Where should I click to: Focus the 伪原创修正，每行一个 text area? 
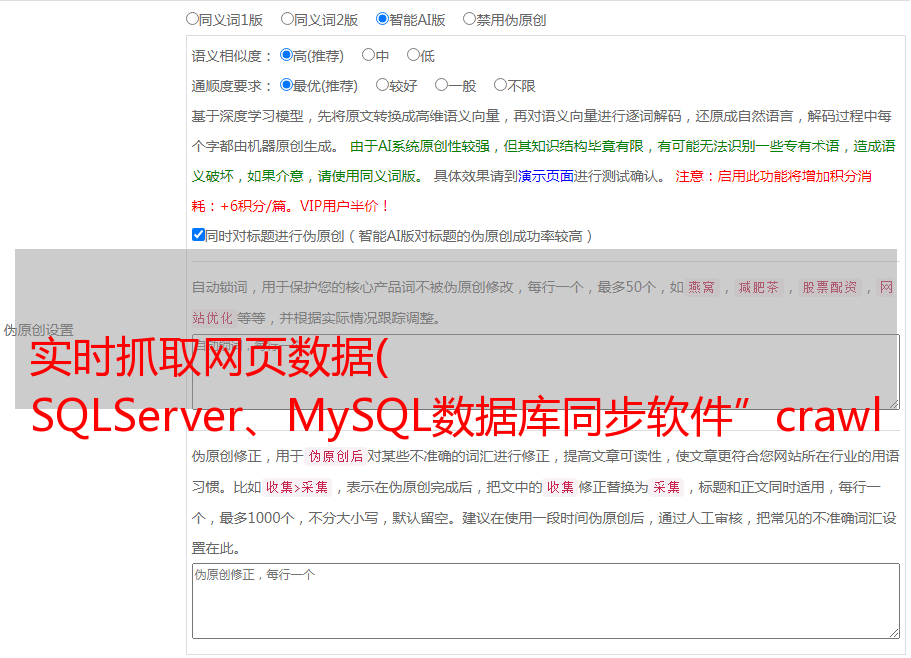(546, 601)
